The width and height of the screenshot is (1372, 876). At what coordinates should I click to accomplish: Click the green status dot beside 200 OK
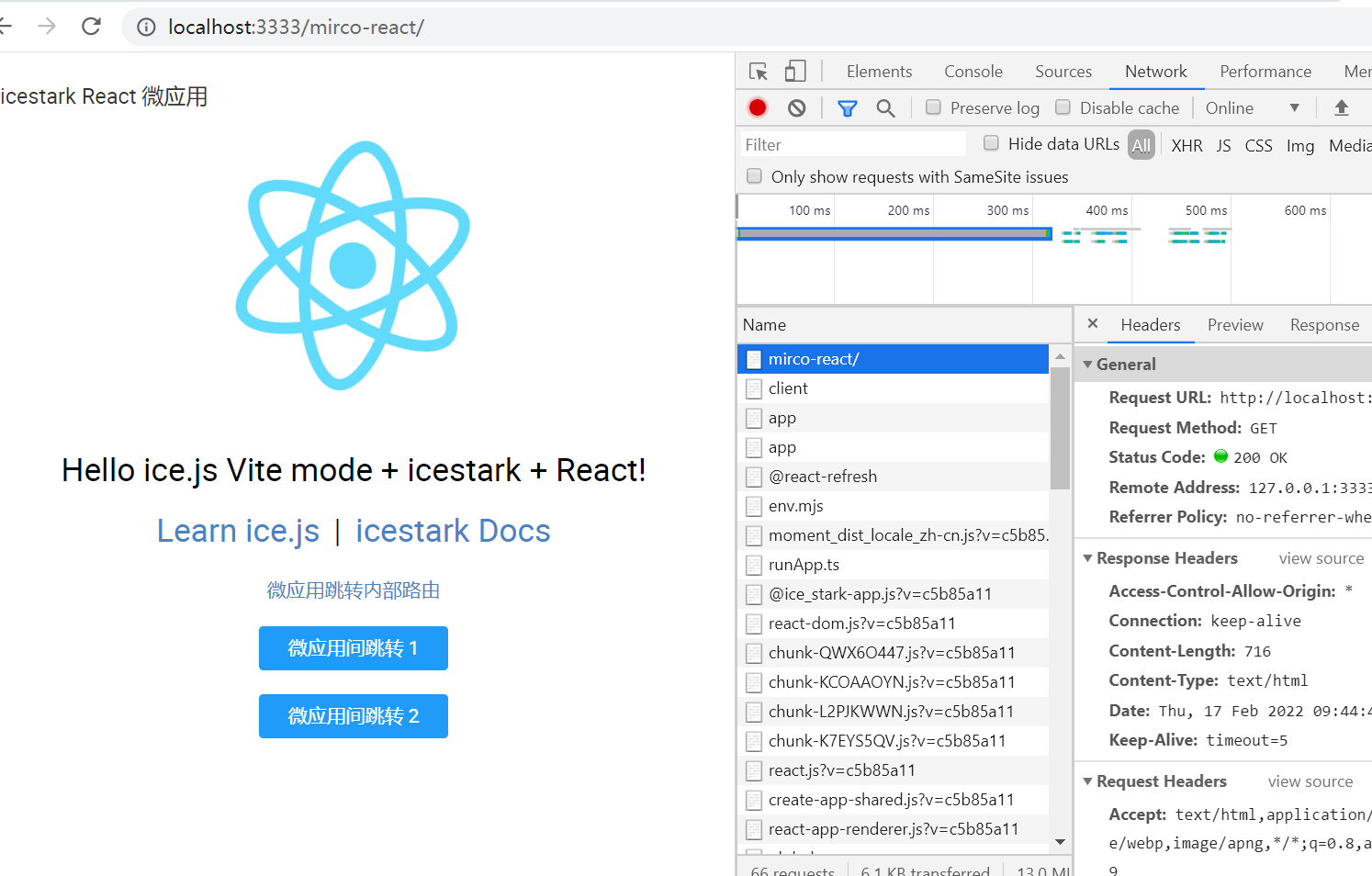[x=1220, y=456]
